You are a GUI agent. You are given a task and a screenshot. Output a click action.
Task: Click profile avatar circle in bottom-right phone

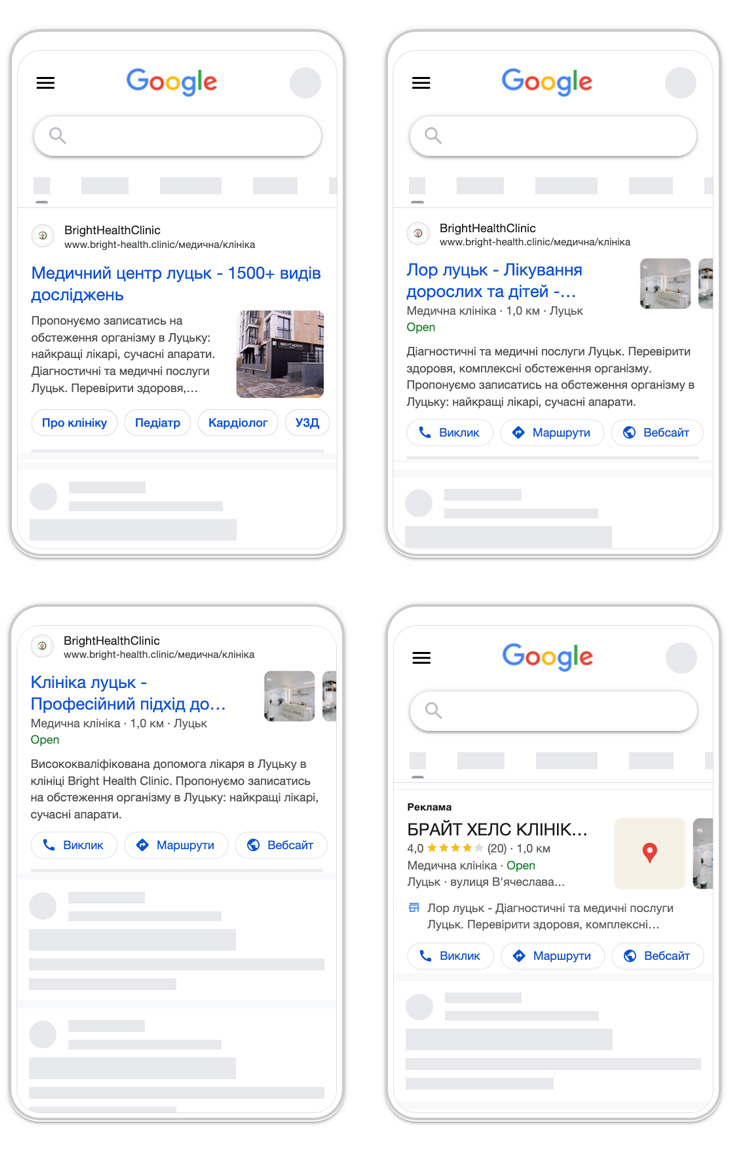pos(681,658)
